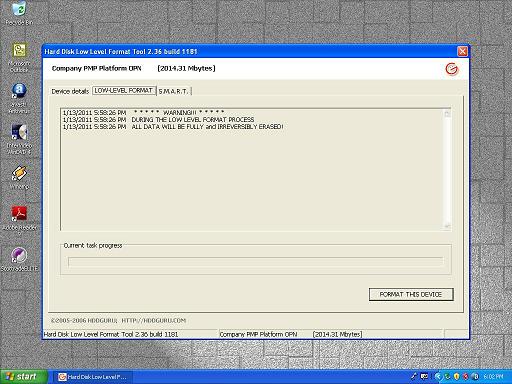The width and height of the screenshot is (512, 384).
Task: Launch Microsoft Outlook from the desktop
Action: [19, 57]
